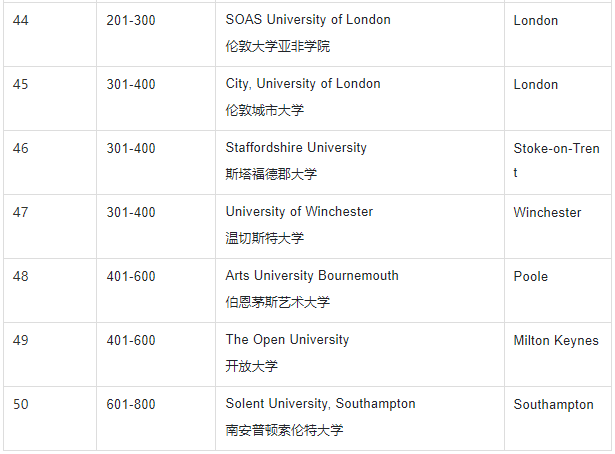Select the Chinese name 开放大学
Screen dimensions: 615x454
pos(252,367)
